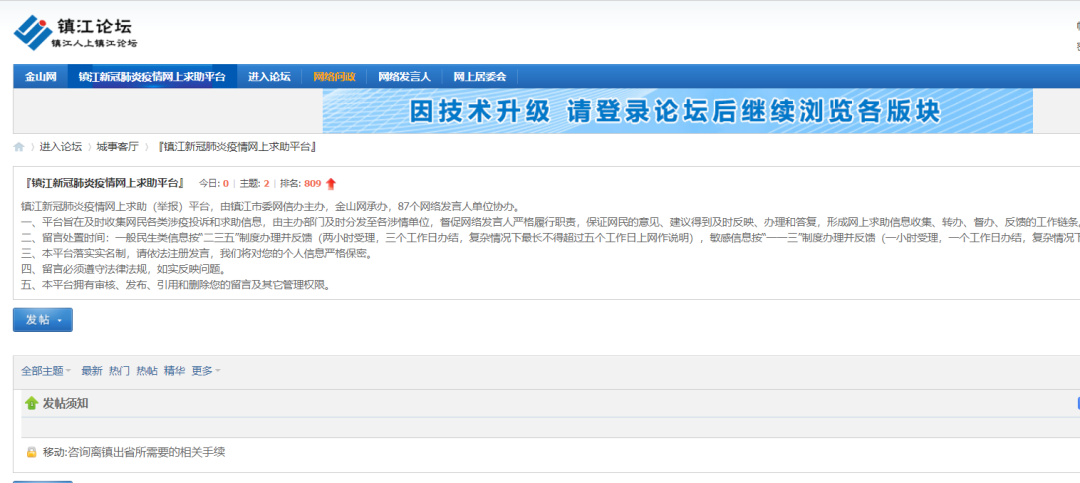The height and width of the screenshot is (483, 1080).
Task: Click 城事客厅 in the breadcrumb
Action: point(117,147)
